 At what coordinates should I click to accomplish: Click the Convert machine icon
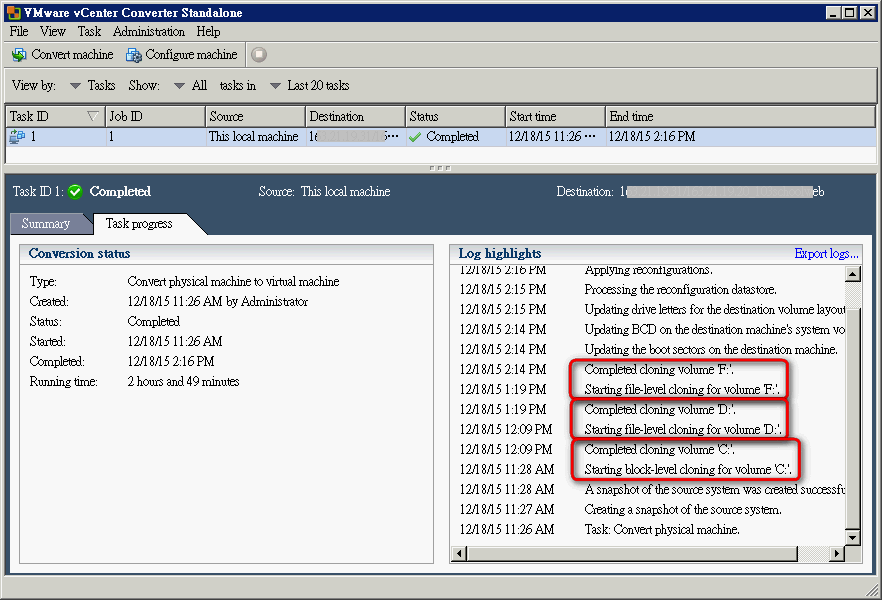coord(19,55)
